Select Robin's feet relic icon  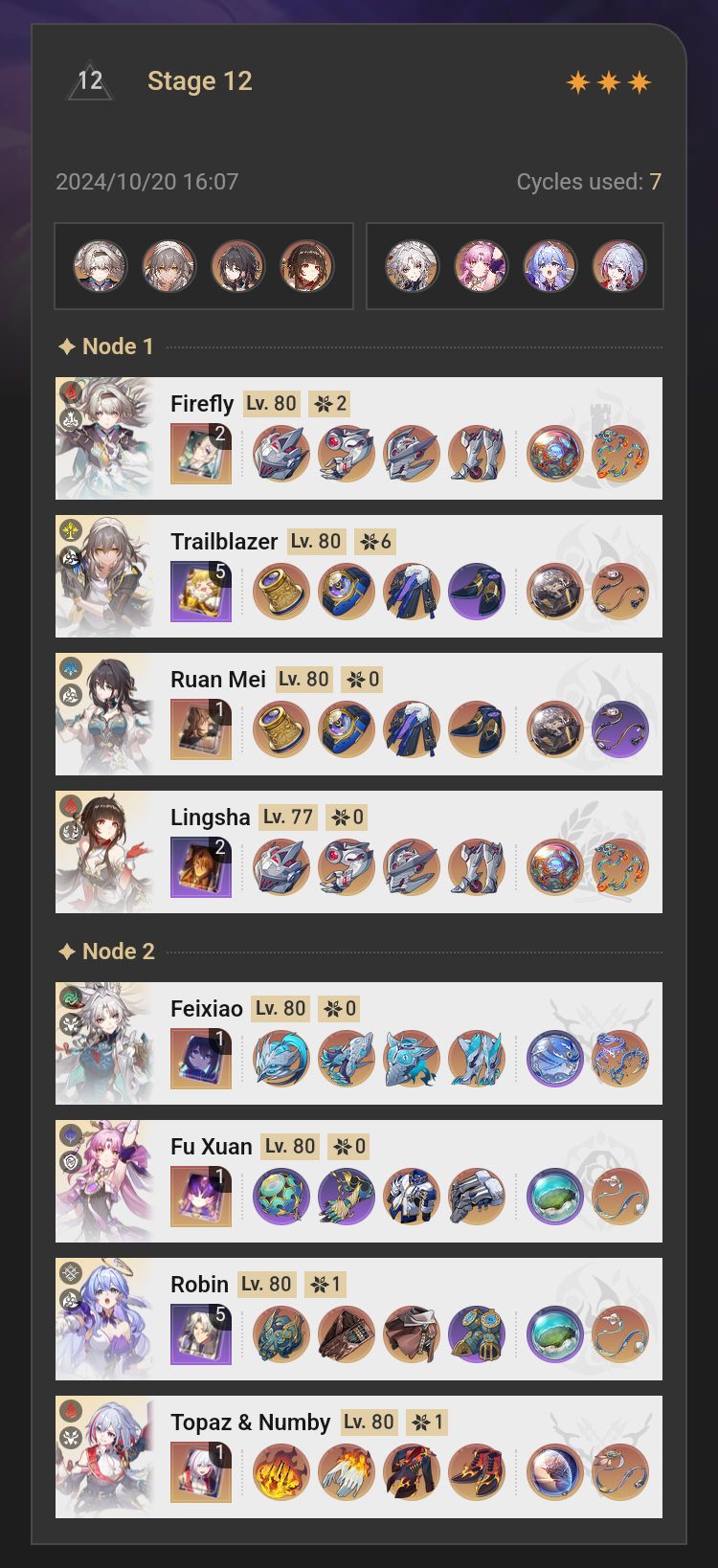pyautogui.click(x=477, y=1334)
